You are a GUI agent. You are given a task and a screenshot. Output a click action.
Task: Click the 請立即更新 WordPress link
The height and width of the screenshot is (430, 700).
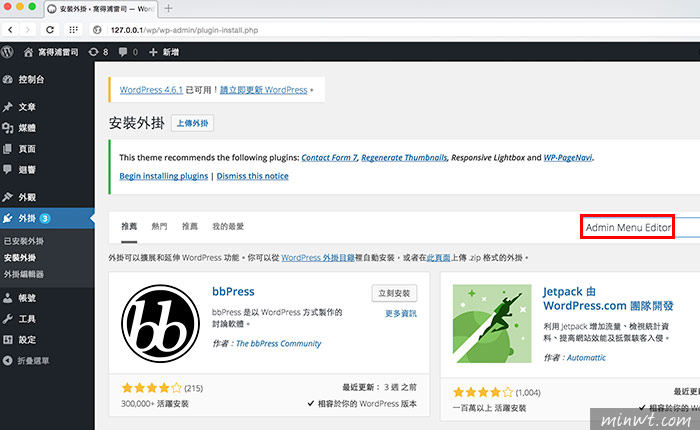(x=263, y=90)
